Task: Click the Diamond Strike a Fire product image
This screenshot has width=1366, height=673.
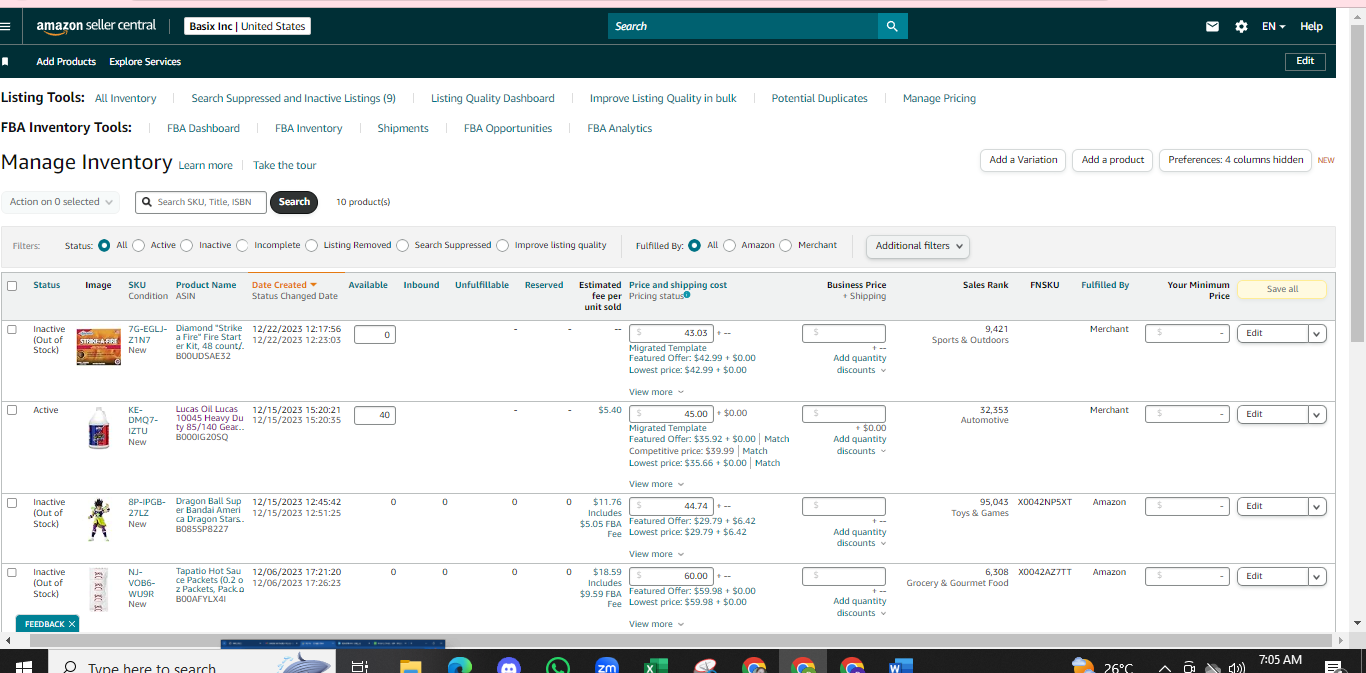Action: (x=98, y=346)
